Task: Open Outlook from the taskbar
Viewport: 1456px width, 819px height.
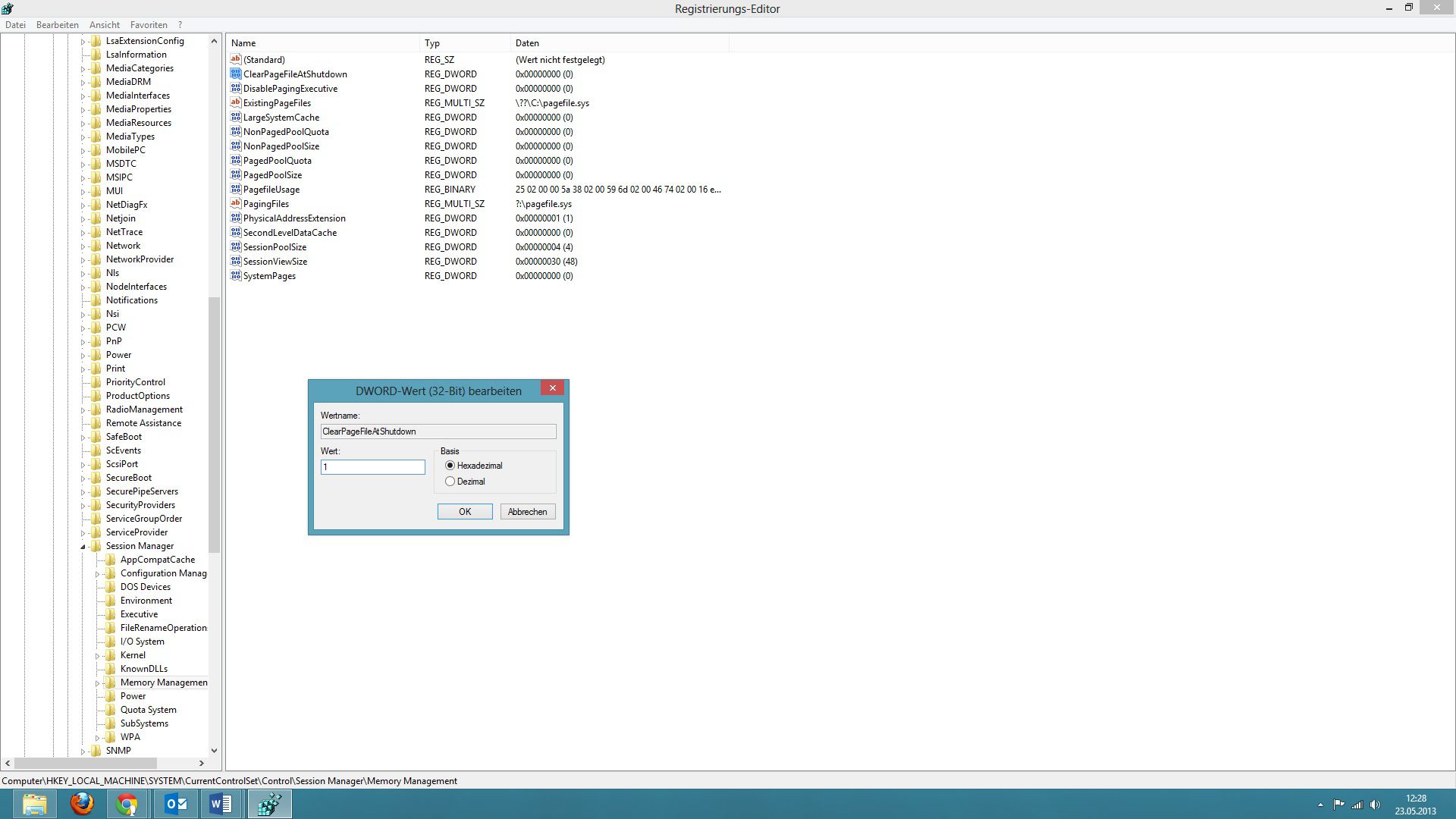Action: pyautogui.click(x=175, y=804)
